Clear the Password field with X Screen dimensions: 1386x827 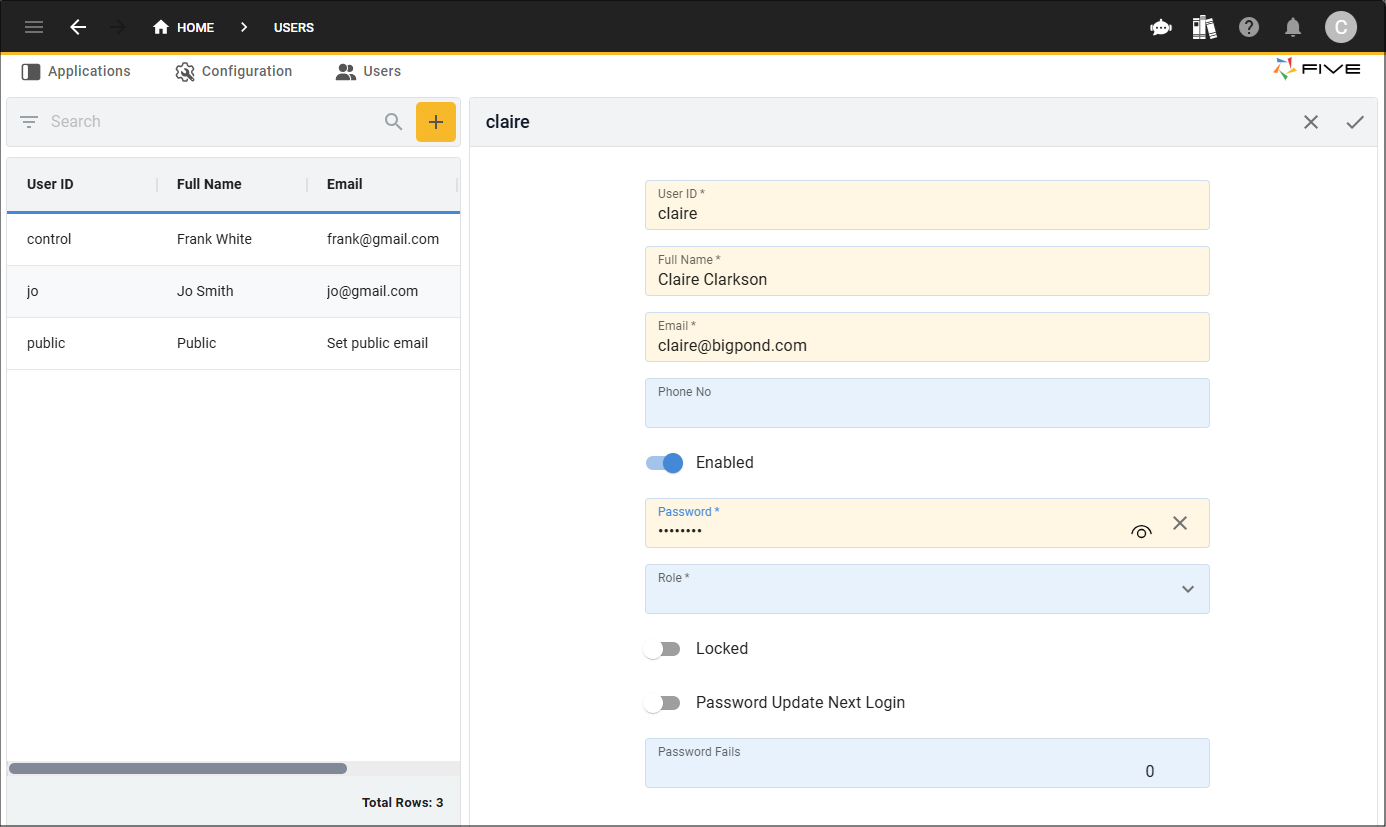tap(1180, 523)
